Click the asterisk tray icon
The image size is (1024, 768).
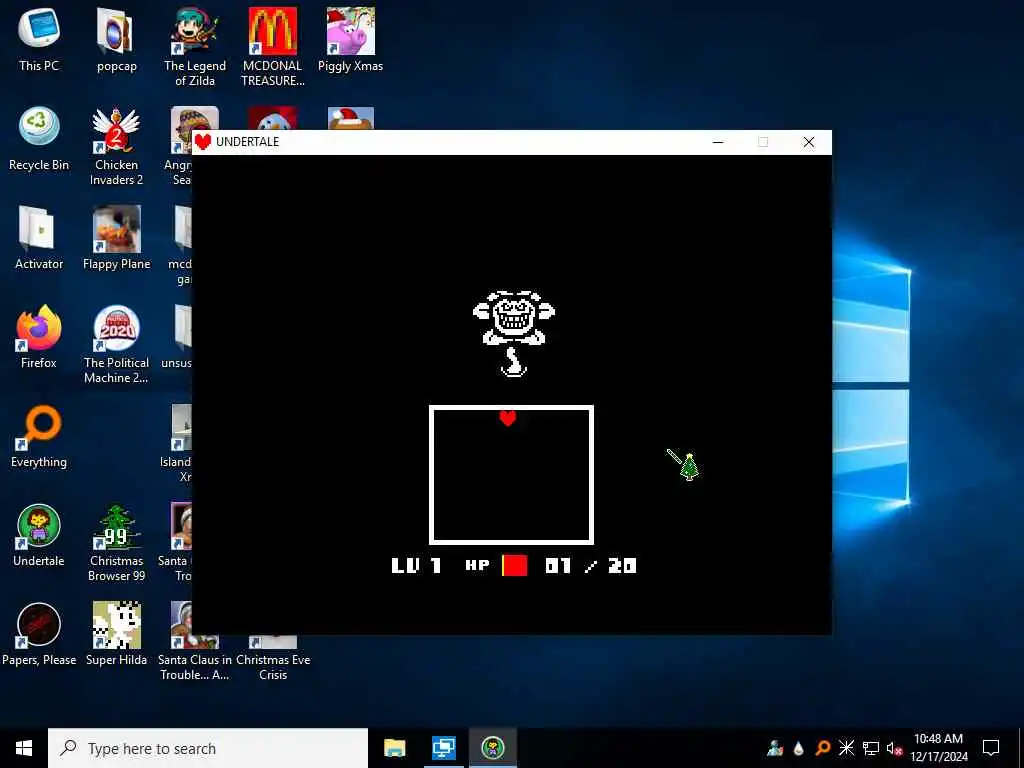(x=846, y=748)
